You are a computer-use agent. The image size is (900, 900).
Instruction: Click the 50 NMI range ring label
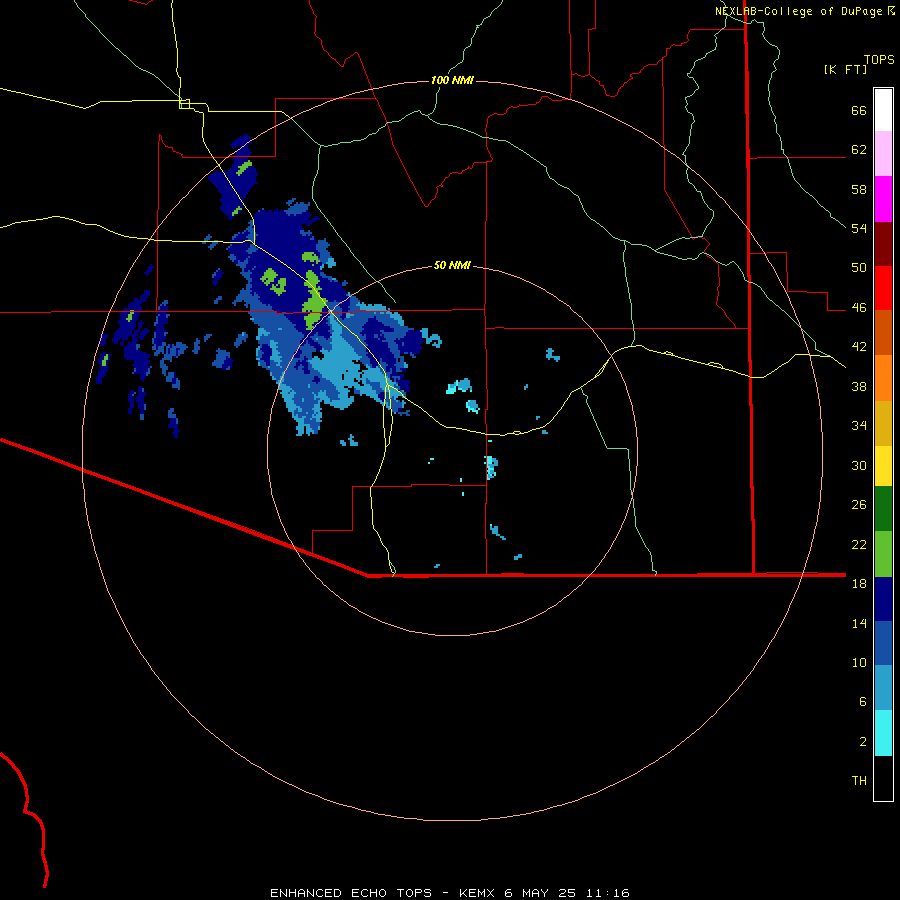[452, 265]
